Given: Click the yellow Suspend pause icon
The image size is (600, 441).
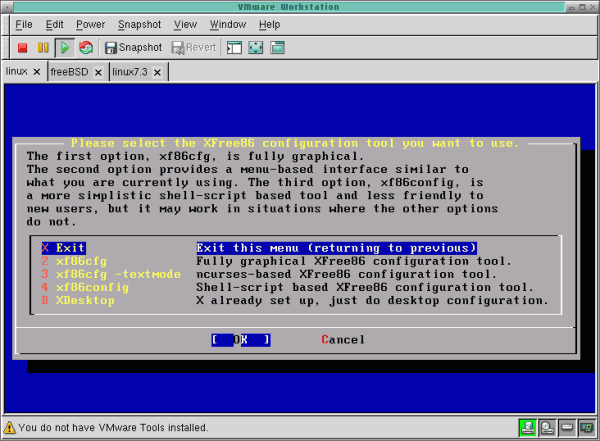Looking at the screenshot, I should (43, 48).
